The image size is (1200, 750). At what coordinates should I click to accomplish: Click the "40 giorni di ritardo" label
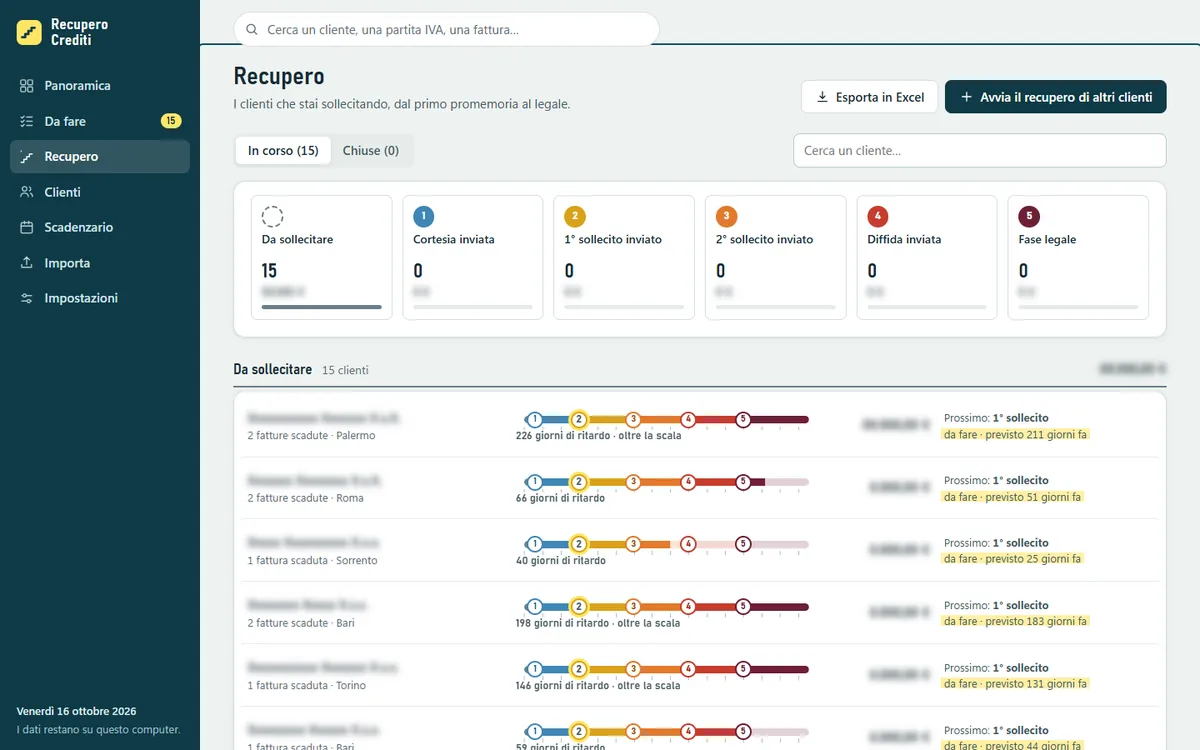point(560,561)
